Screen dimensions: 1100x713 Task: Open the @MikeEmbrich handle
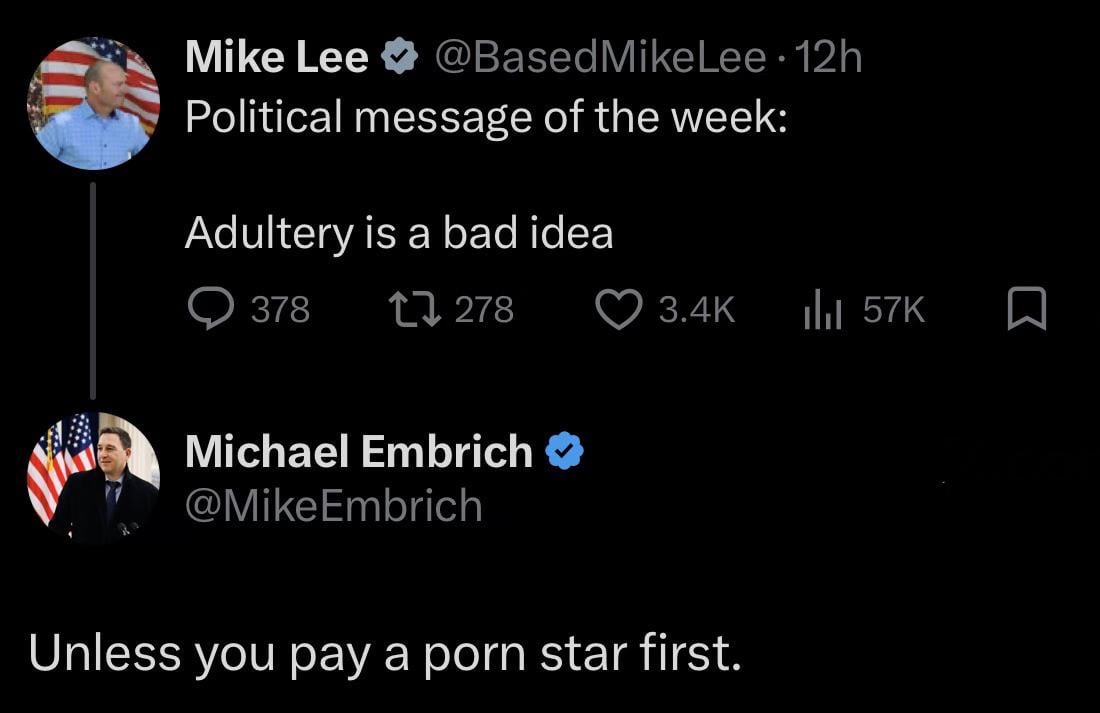point(334,506)
